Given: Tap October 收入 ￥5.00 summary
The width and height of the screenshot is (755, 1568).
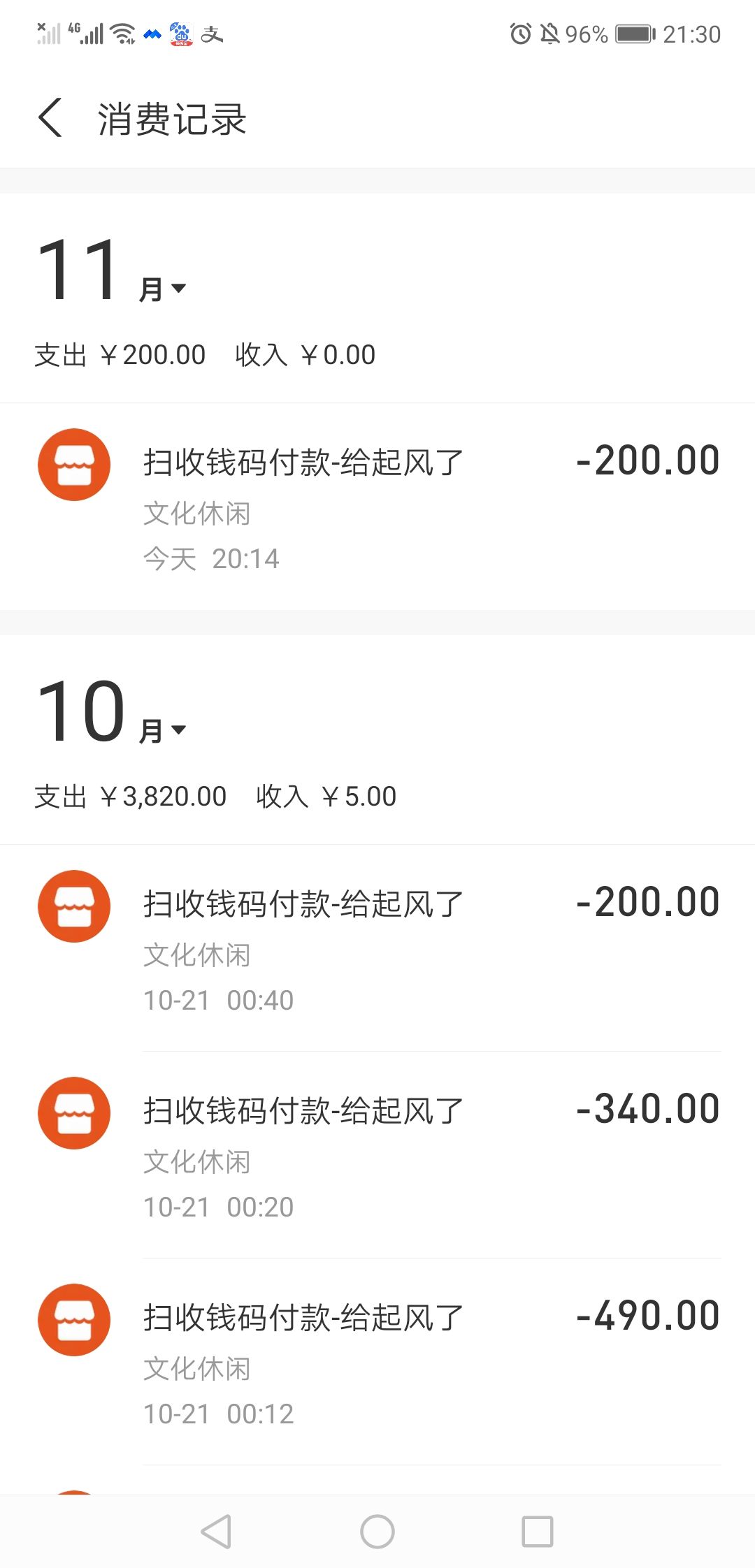Looking at the screenshot, I should tap(326, 797).
